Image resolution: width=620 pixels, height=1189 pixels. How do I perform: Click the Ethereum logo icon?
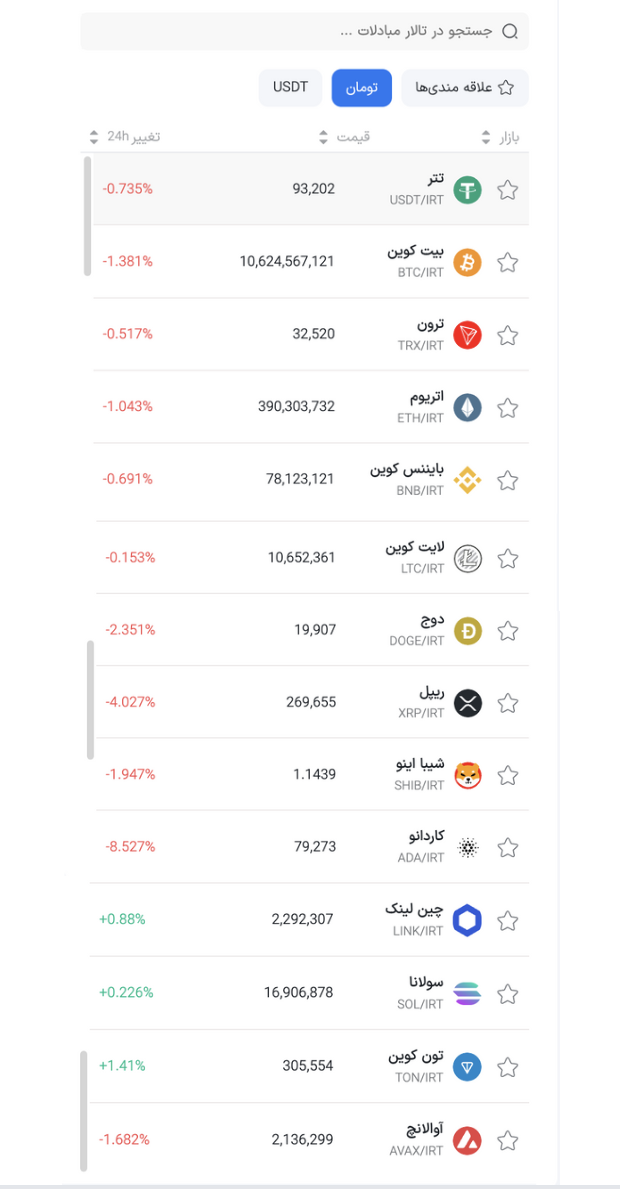(466, 407)
